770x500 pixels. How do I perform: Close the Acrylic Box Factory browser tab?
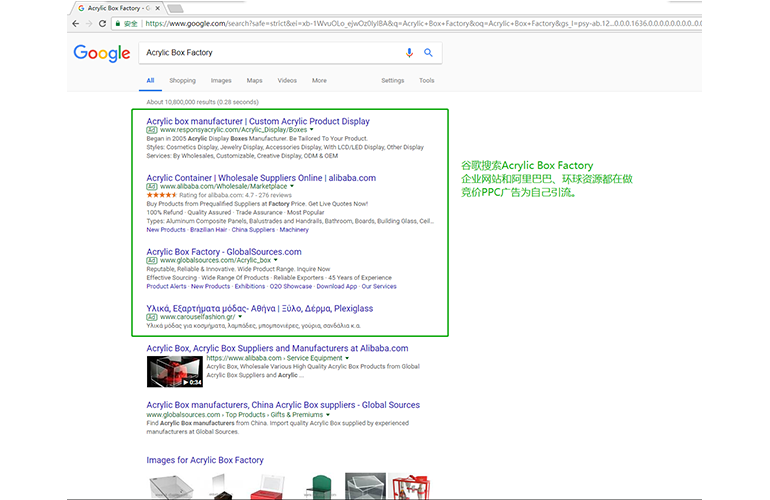pyautogui.click(x=158, y=8)
